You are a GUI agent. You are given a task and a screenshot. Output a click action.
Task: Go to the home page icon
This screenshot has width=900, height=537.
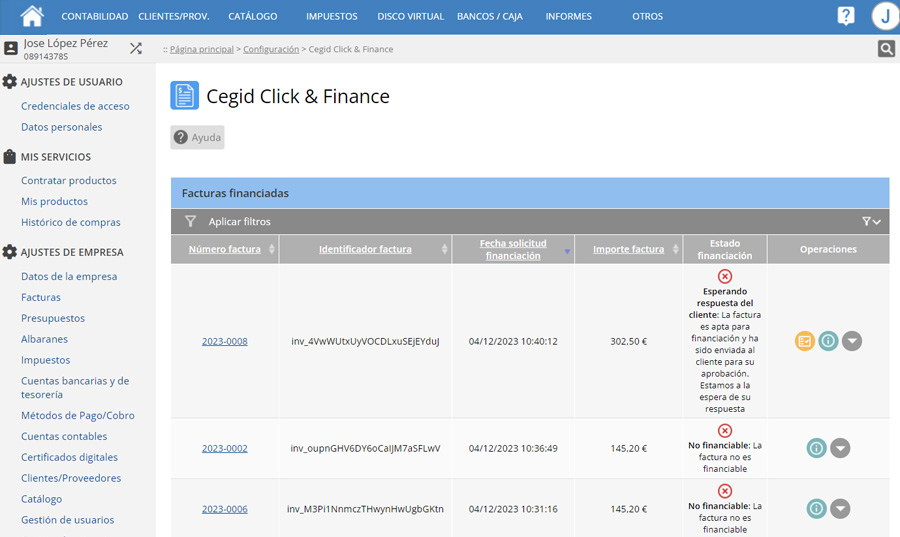coord(32,16)
